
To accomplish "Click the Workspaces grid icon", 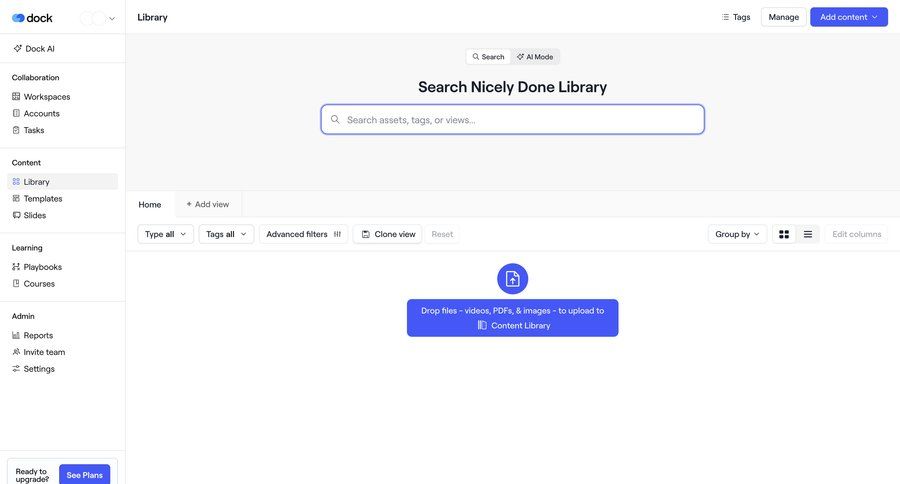I will (x=16, y=96).
